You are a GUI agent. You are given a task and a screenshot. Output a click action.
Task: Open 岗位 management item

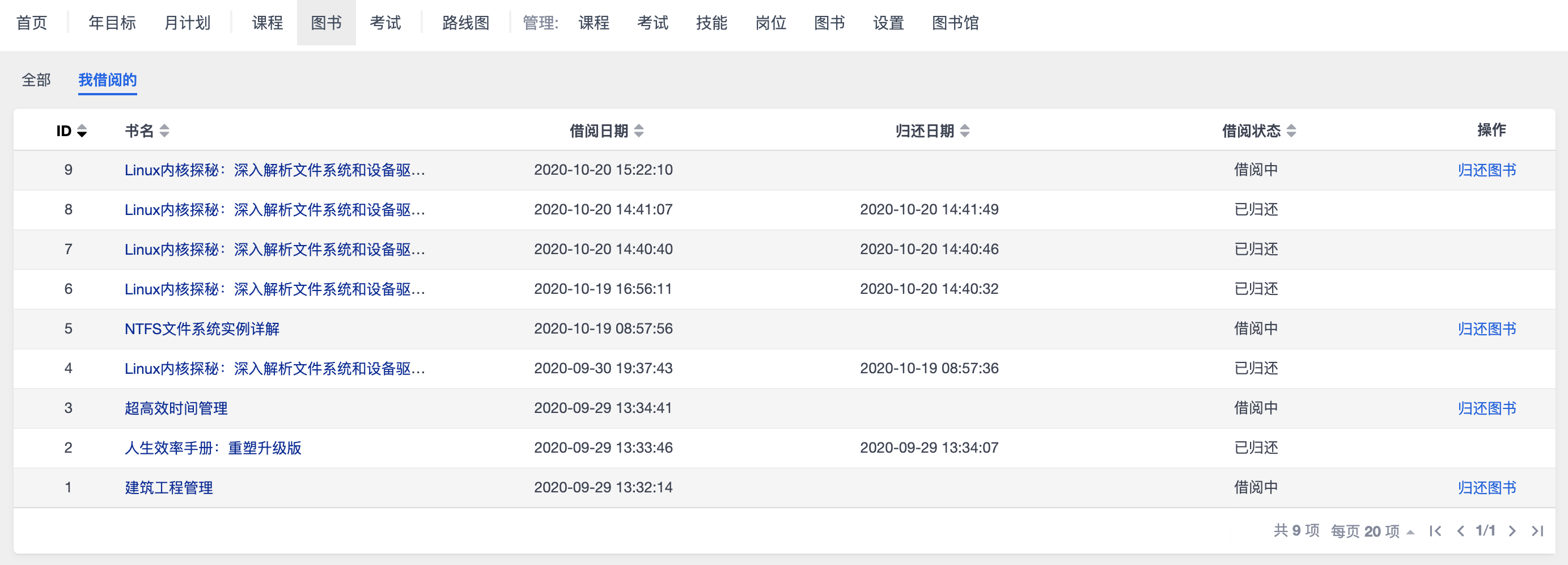pyautogui.click(x=770, y=23)
